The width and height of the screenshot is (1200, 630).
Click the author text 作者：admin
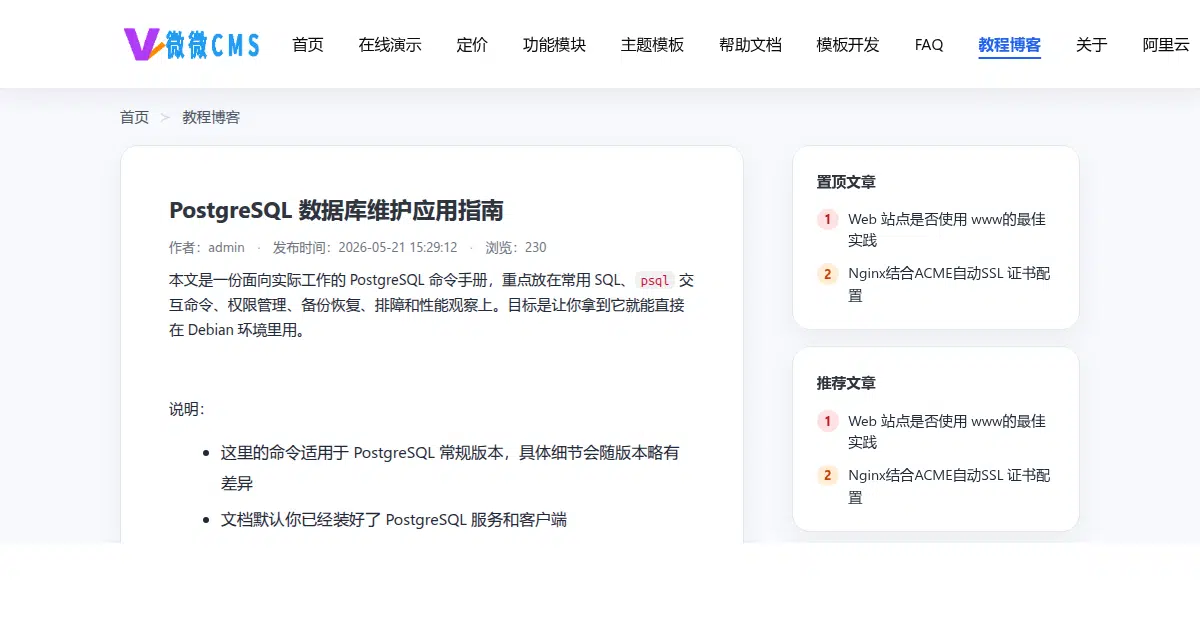207,247
